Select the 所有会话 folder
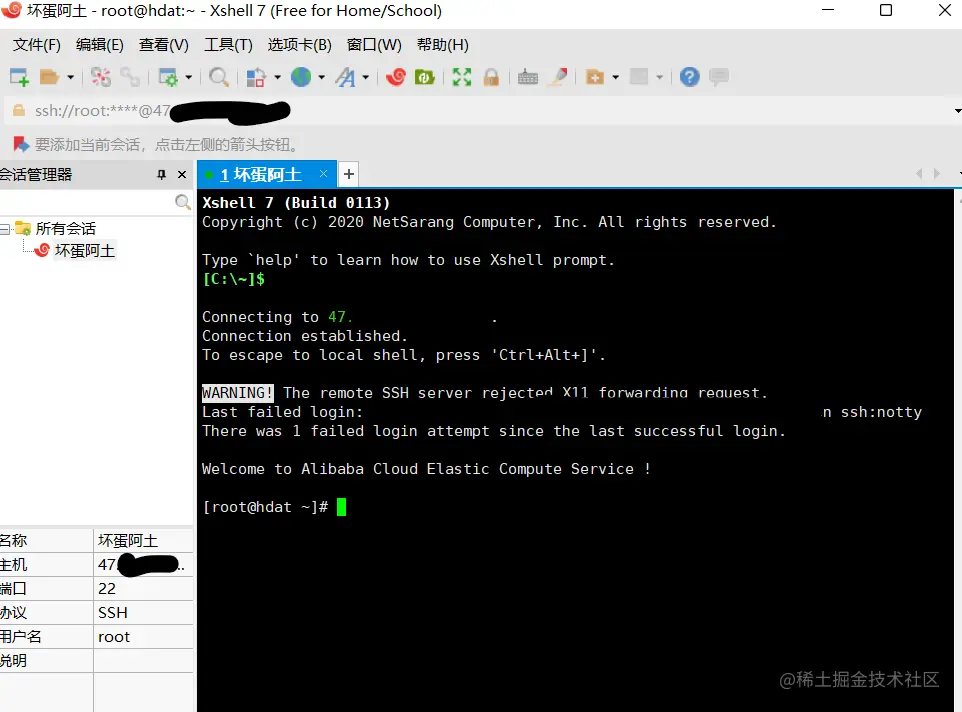This screenshot has height=712, width=962. click(66, 229)
